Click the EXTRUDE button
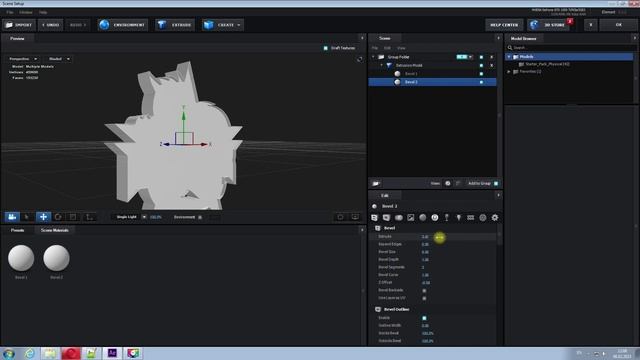Screen dimensions: 640x360 coord(175,25)
